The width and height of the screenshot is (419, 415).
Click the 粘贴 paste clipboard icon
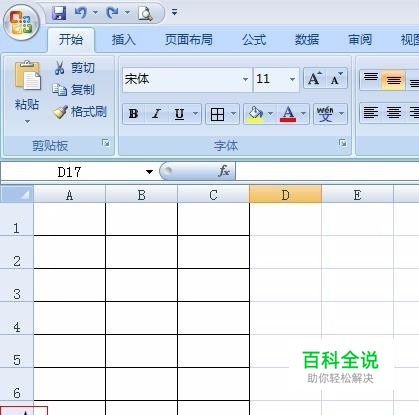click(x=27, y=76)
